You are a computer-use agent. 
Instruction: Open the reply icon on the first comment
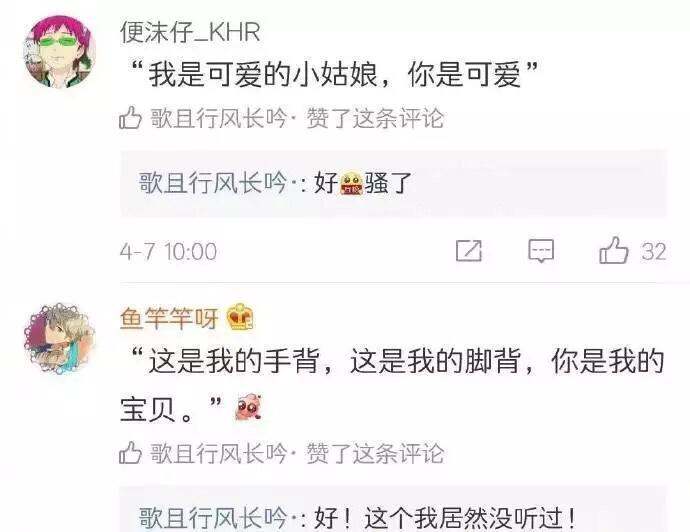pyautogui.click(x=541, y=251)
